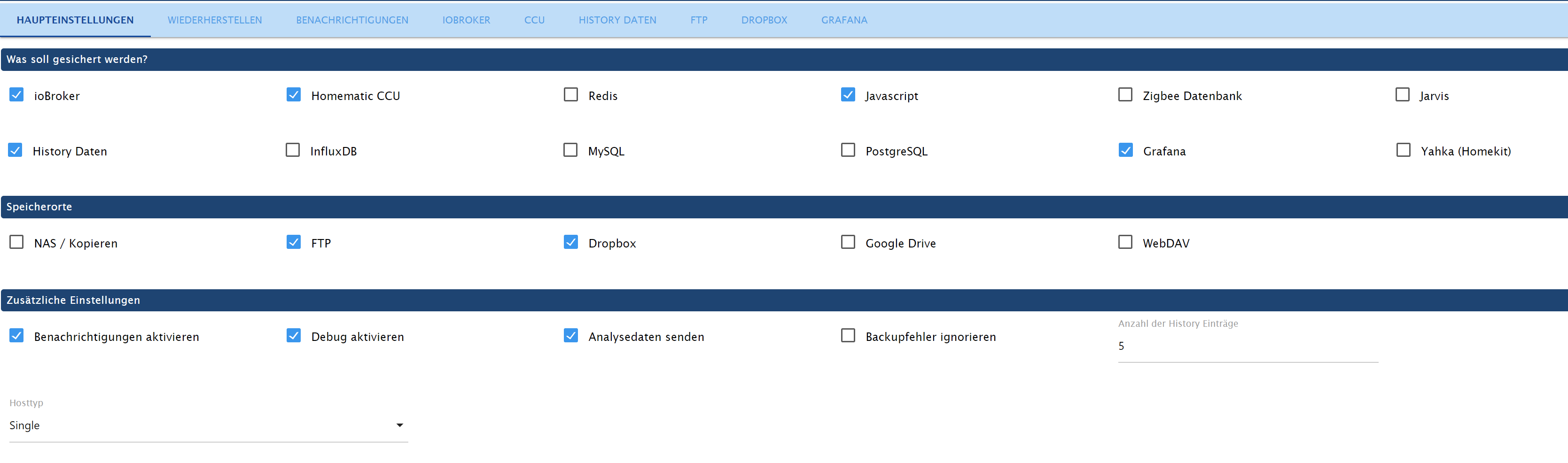Toggle the Homematic CCU checkbox
The image size is (1568, 463).
click(293, 95)
